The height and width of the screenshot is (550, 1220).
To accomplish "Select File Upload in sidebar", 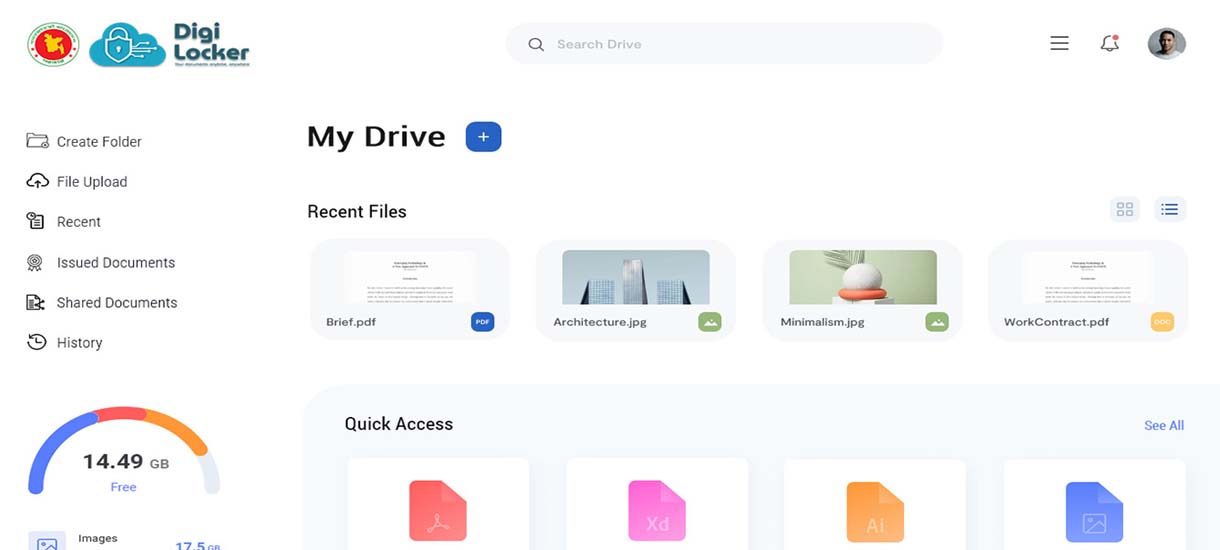I will coord(92,182).
